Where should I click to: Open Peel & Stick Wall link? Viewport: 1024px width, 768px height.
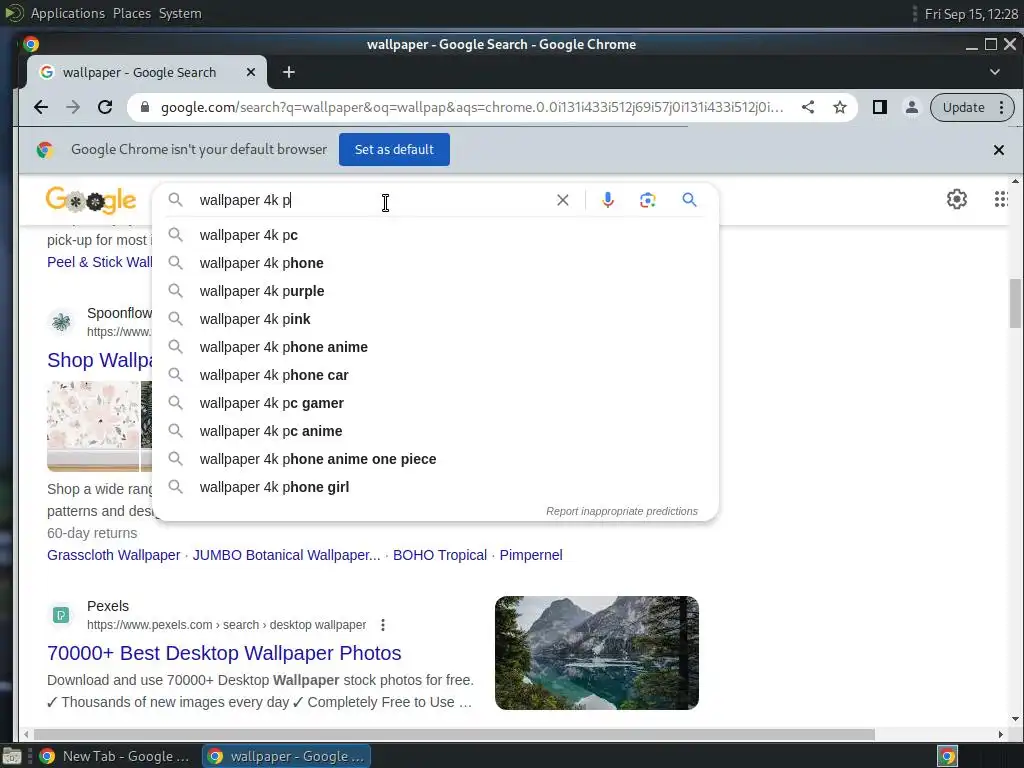point(99,263)
